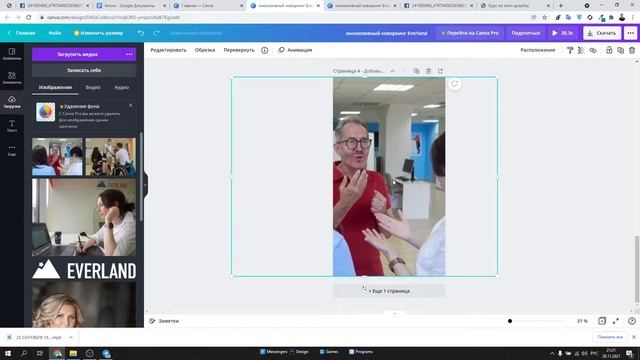Viewport: 640px width, 360px height.
Task: Select the wheelchair photo upload thumbnail
Action: [x=111, y=157]
